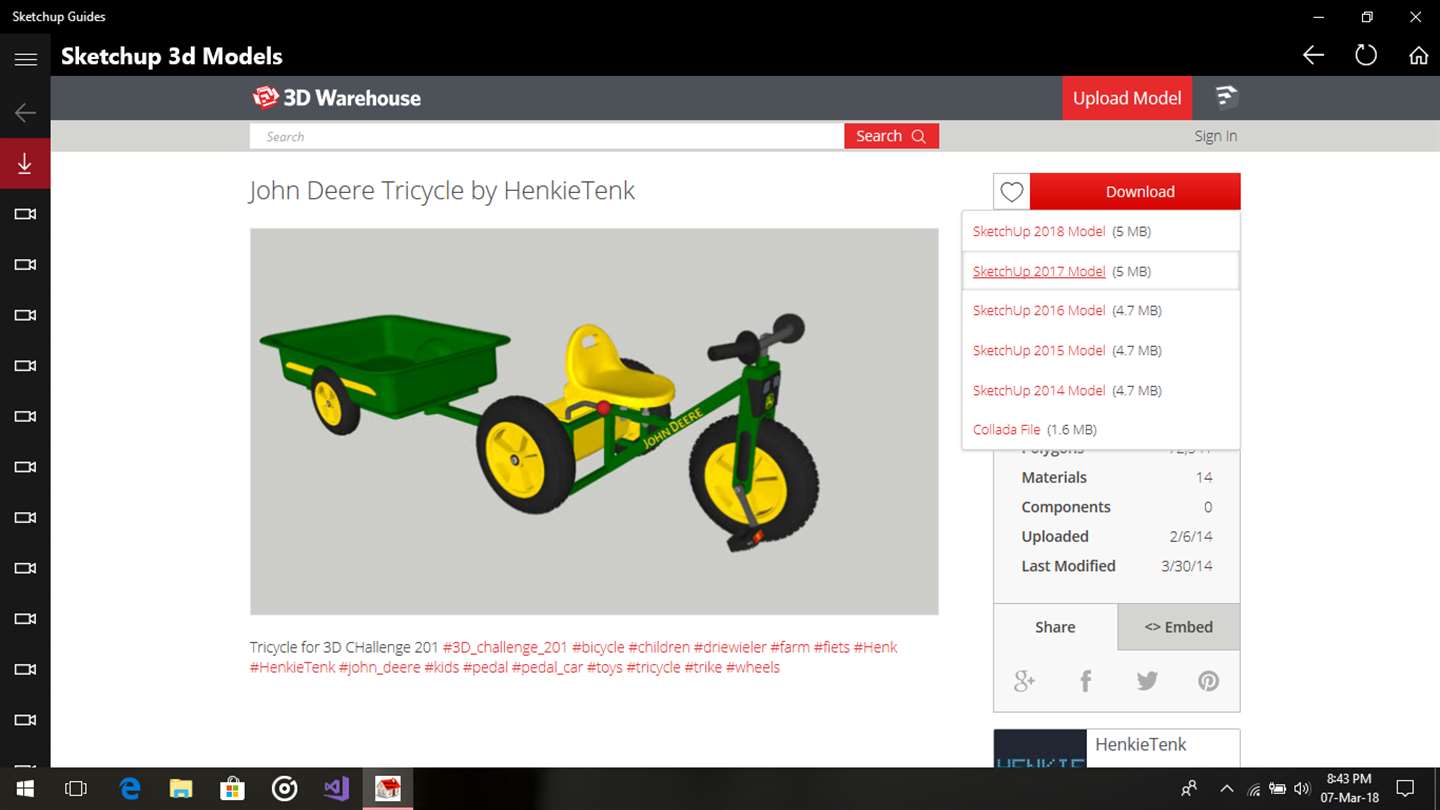Image resolution: width=1440 pixels, height=810 pixels.
Task: Choose SketchUp 2014 Model download
Action: click(x=1039, y=390)
